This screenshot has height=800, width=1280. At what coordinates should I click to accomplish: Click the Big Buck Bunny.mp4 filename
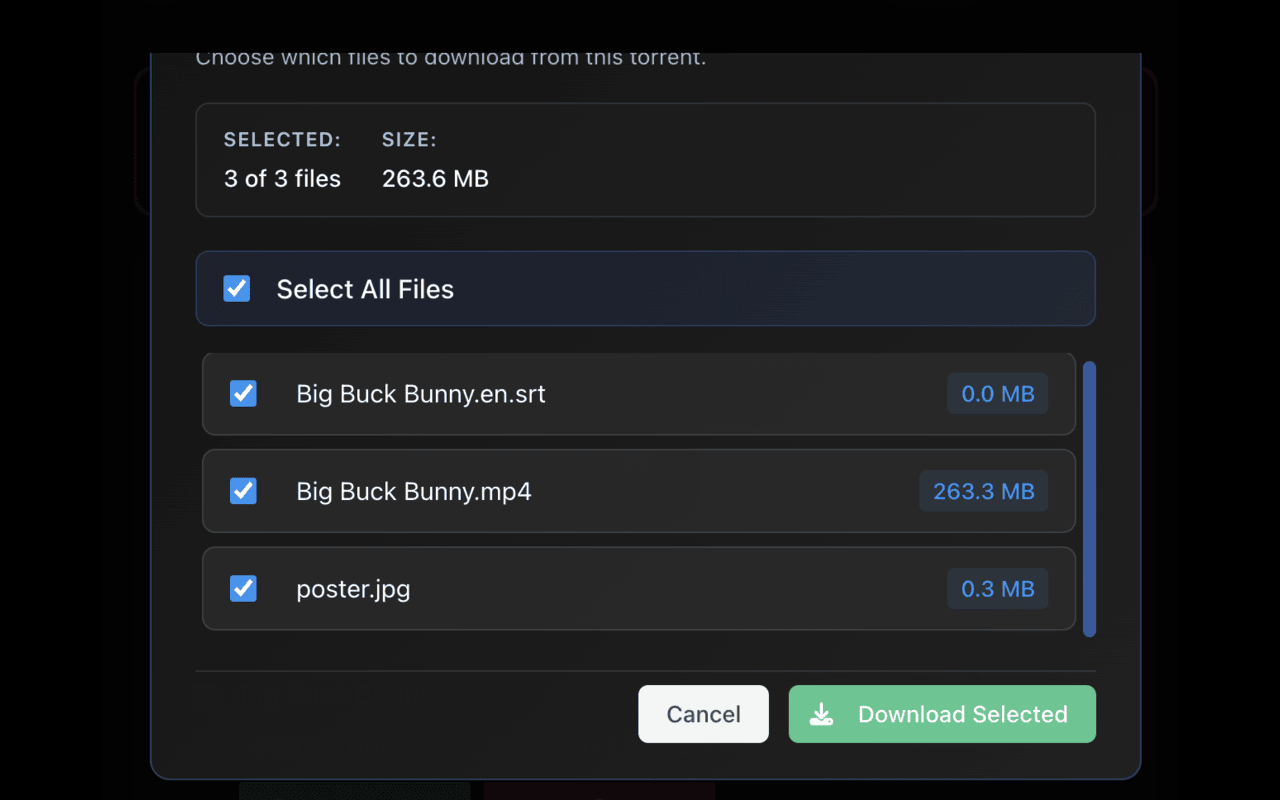coord(414,491)
